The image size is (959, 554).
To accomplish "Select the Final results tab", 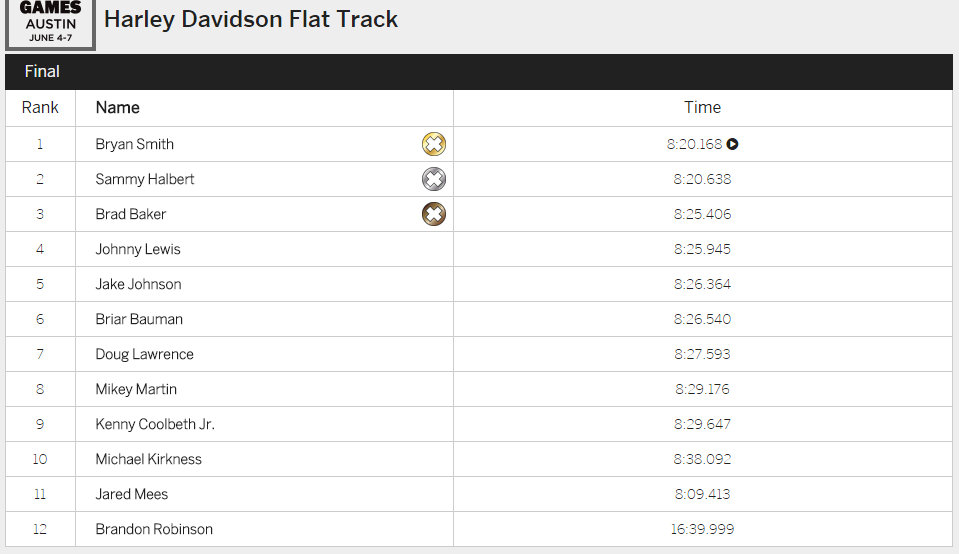I will [x=42, y=72].
